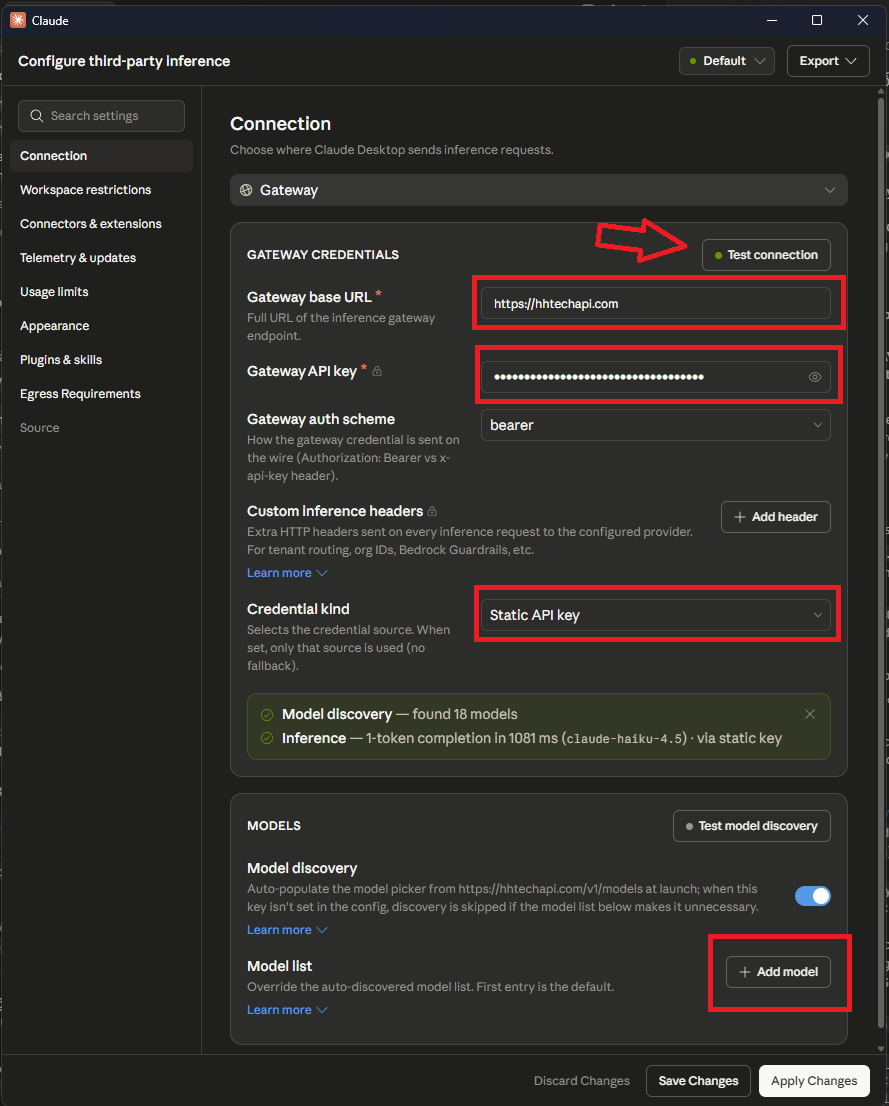Image resolution: width=889 pixels, height=1106 pixels.
Task: Expand Learn more under Model list
Action: point(287,1010)
